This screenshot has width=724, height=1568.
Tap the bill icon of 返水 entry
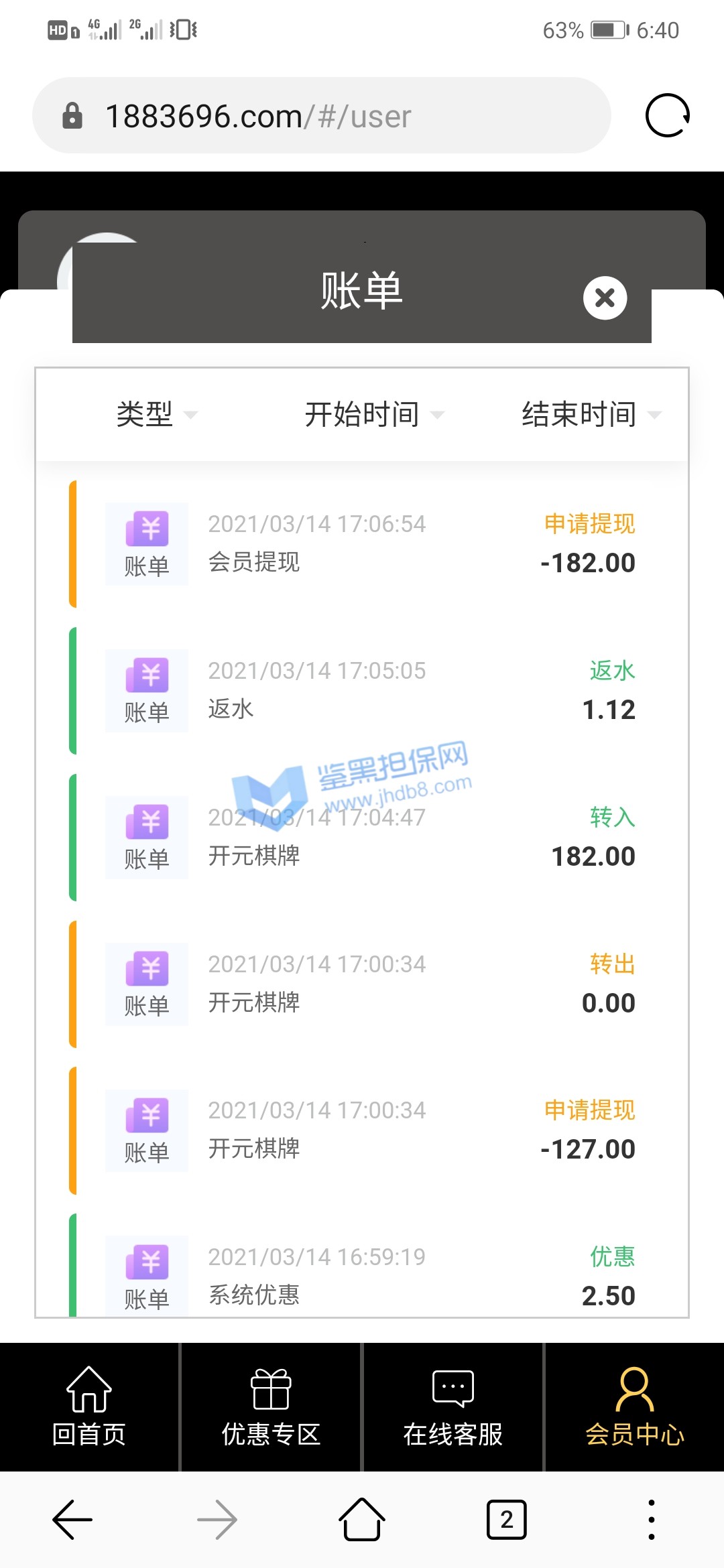147,690
